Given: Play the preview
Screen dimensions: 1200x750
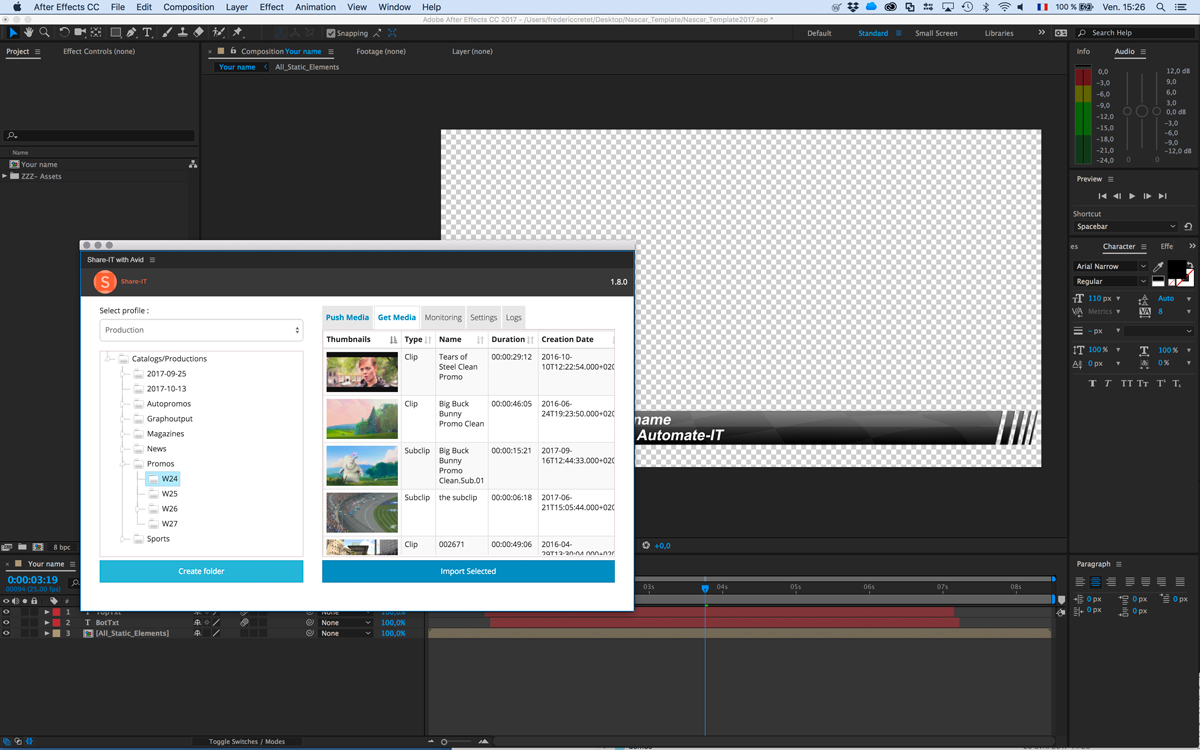Looking at the screenshot, I should click(1132, 196).
